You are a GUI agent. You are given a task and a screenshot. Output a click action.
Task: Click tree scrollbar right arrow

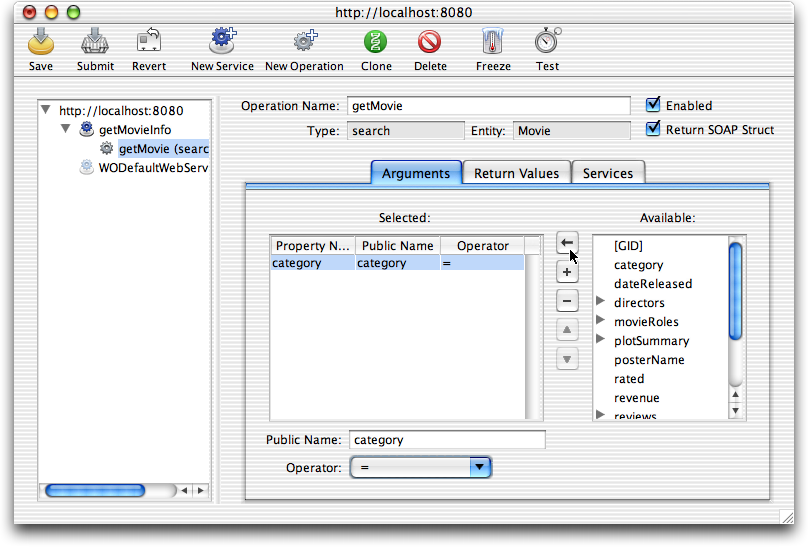click(200, 490)
